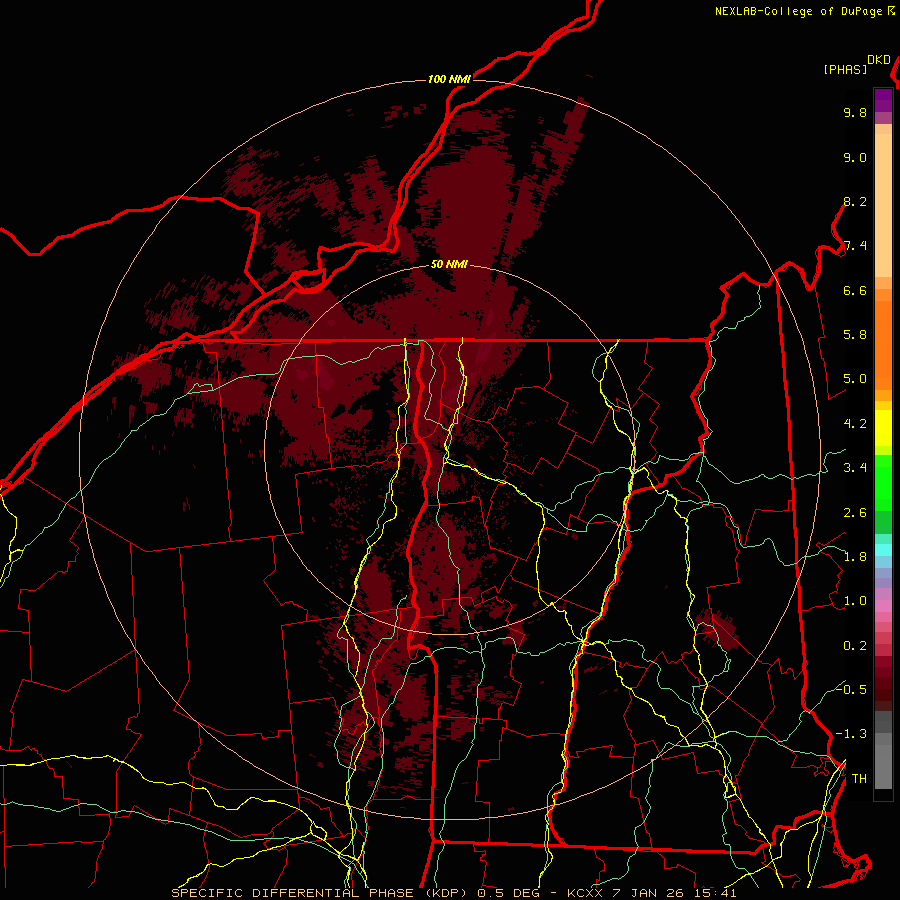This screenshot has height=900, width=900.
Task: Click the TH threshold label on the scale
Action: tap(859, 779)
